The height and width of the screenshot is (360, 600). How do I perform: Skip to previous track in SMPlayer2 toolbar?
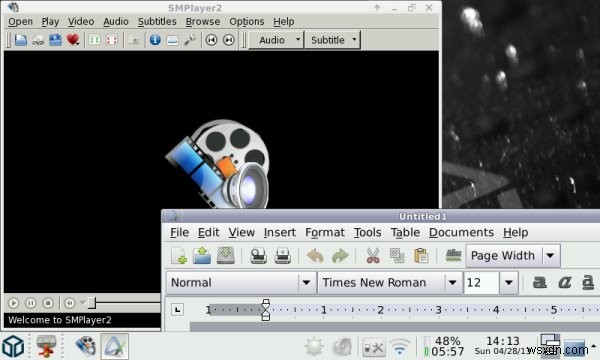(211, 40)
